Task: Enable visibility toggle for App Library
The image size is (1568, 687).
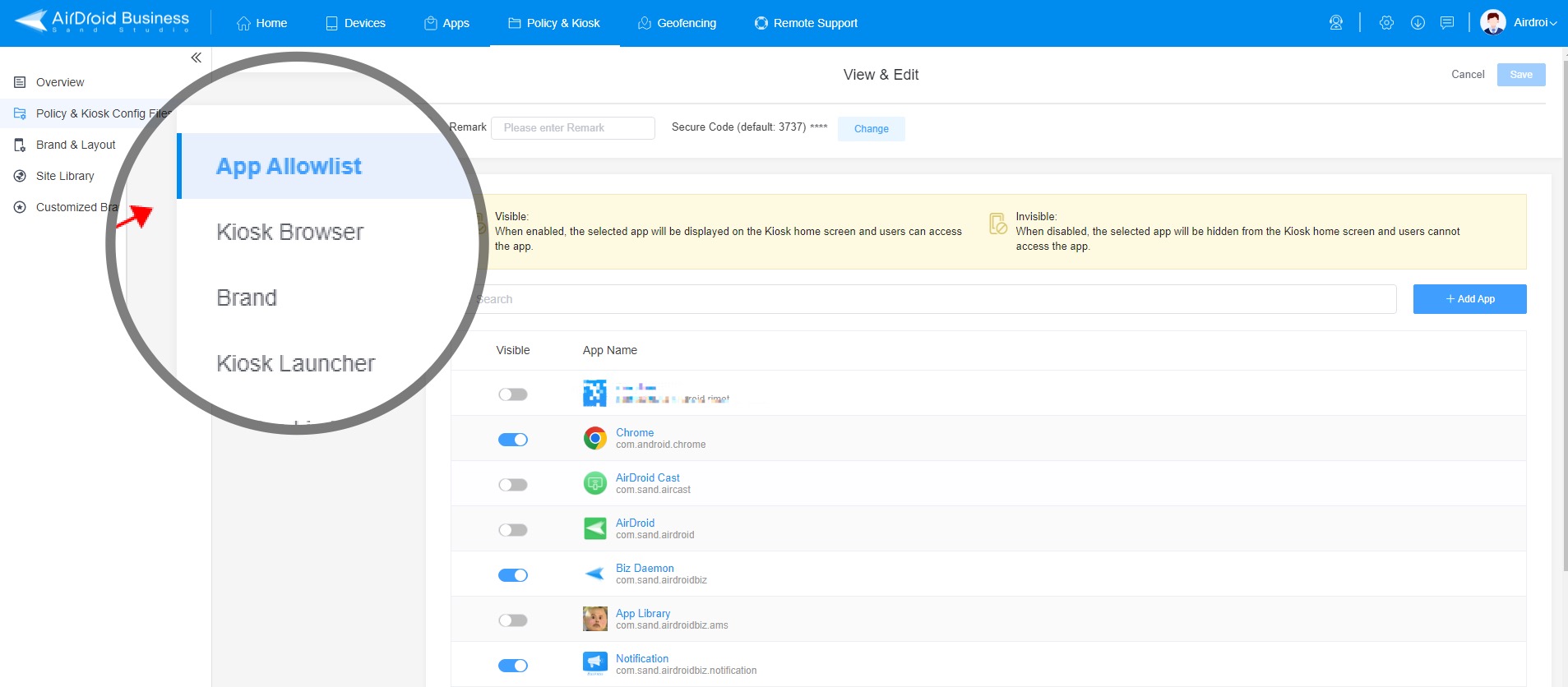Action: click(x=513, y=620)
